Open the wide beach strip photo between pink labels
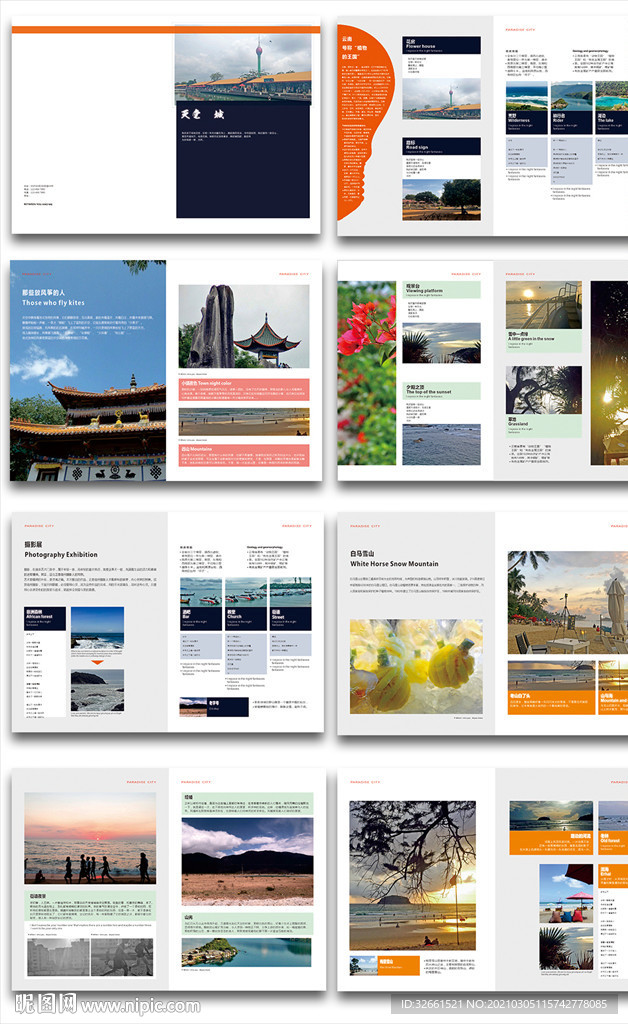 point(243,423)
